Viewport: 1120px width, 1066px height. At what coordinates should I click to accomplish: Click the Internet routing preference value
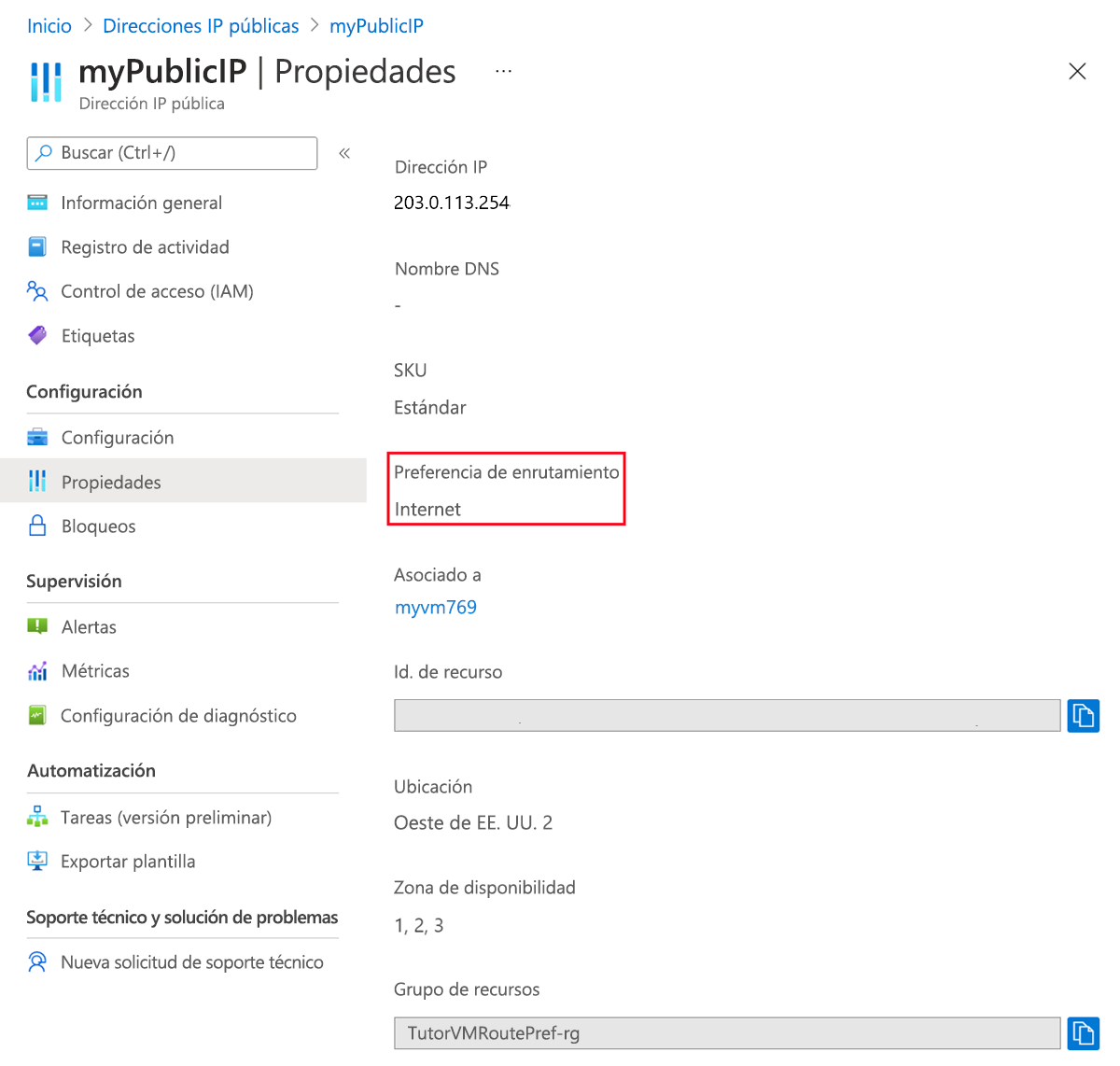pos(427,509)
